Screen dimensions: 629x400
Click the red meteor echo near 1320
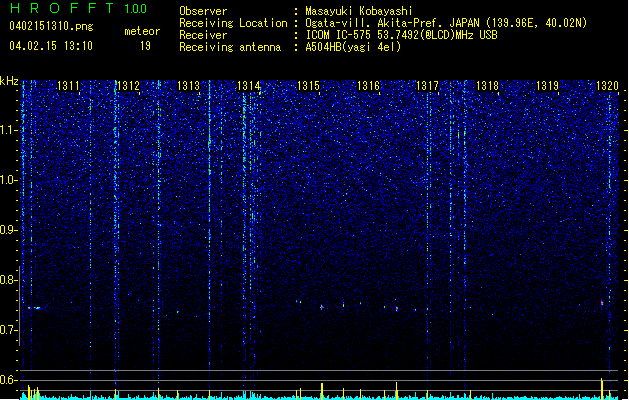pyautogui.click(x=602, y=303)
